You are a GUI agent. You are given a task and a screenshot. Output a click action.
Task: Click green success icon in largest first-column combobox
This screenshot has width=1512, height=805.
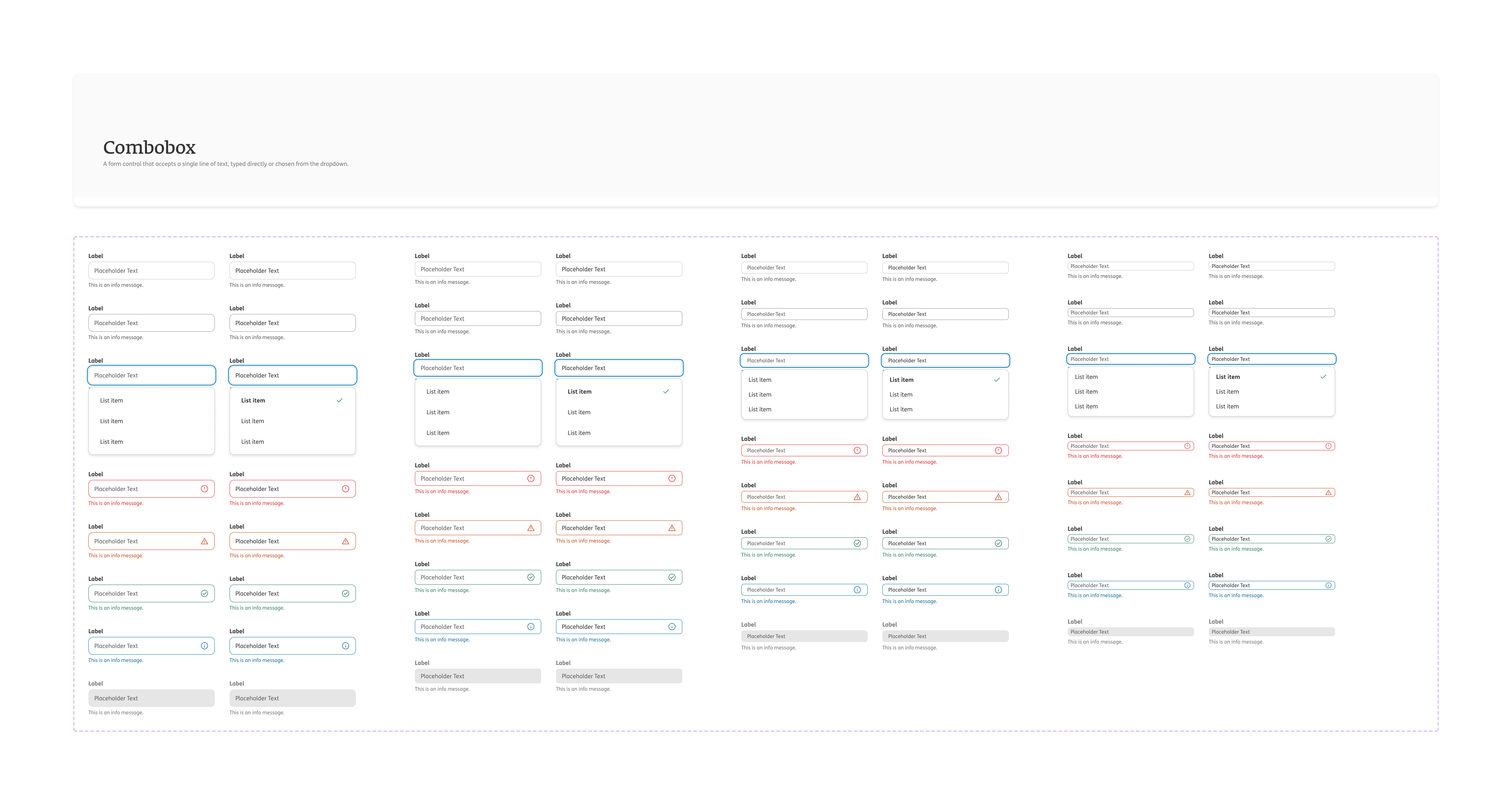[x=204, y=594]
